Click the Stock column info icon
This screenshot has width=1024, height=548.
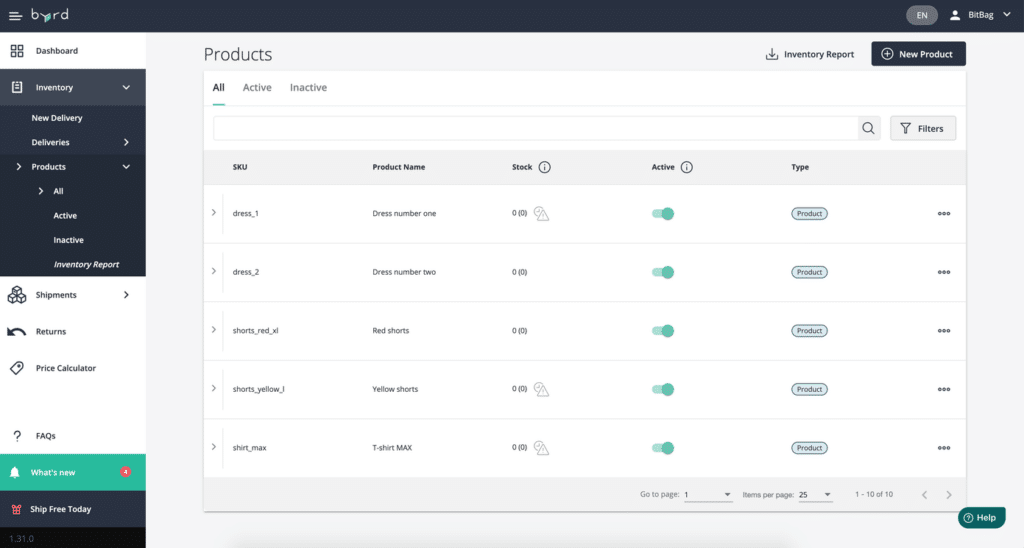coord(545,167)
